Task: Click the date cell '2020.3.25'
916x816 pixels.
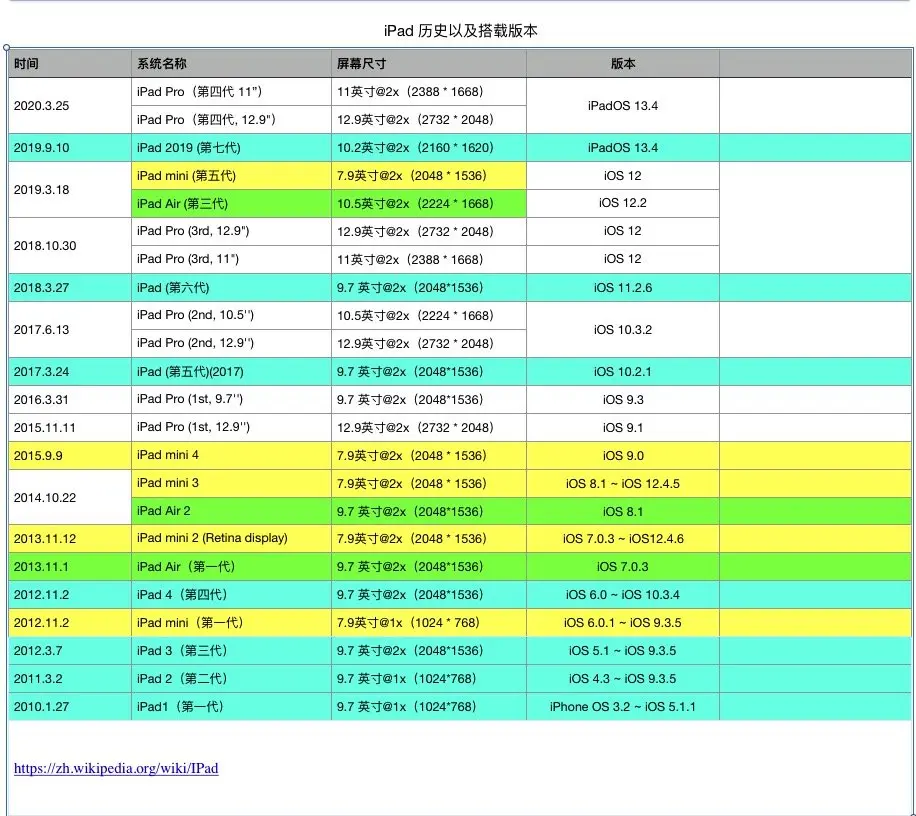Action: (70, 106)
